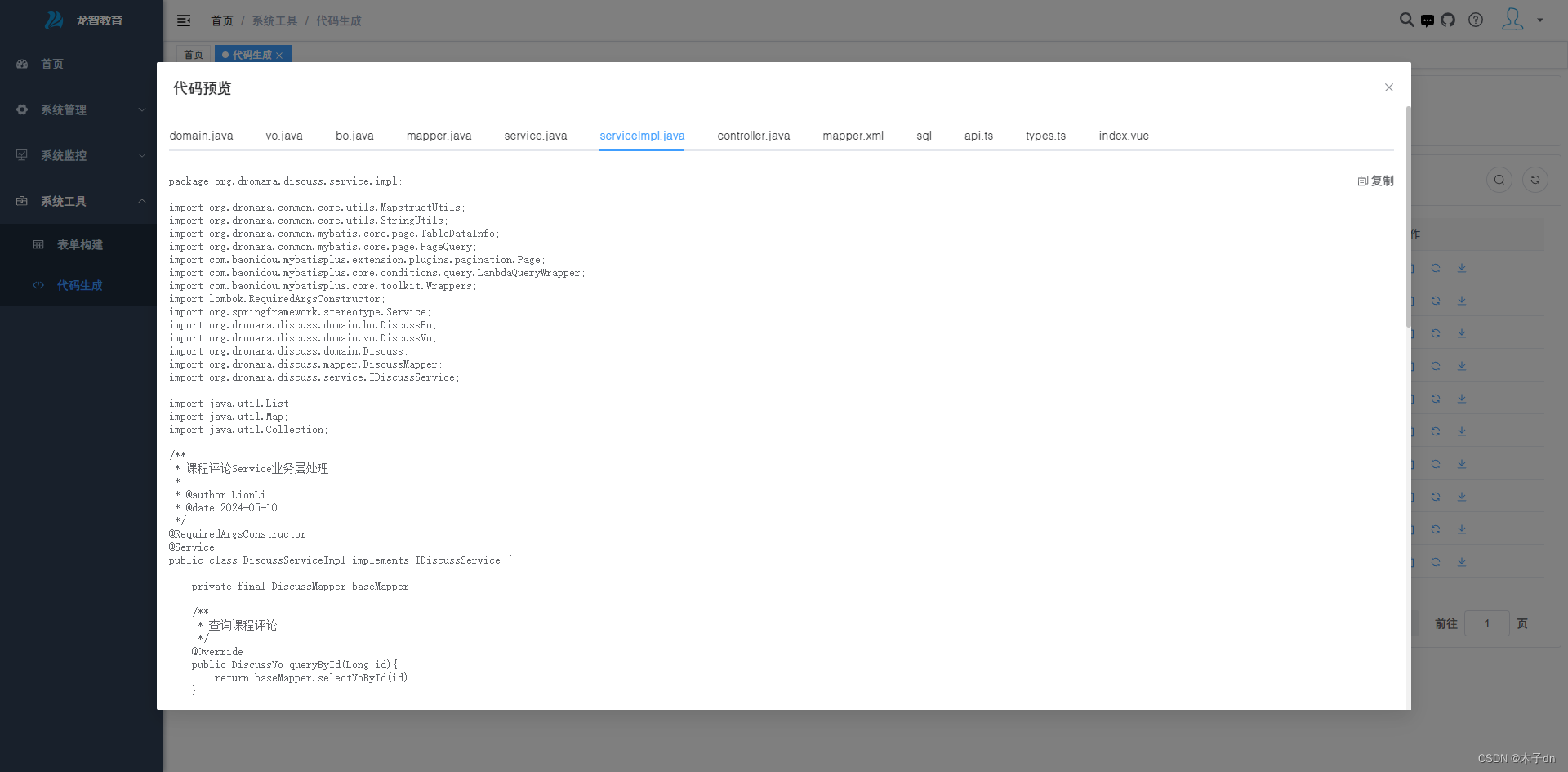This screenshot has width=1568, height=772.
Task: Select the serviceImpl.java tab
Action: pos(642,136)
